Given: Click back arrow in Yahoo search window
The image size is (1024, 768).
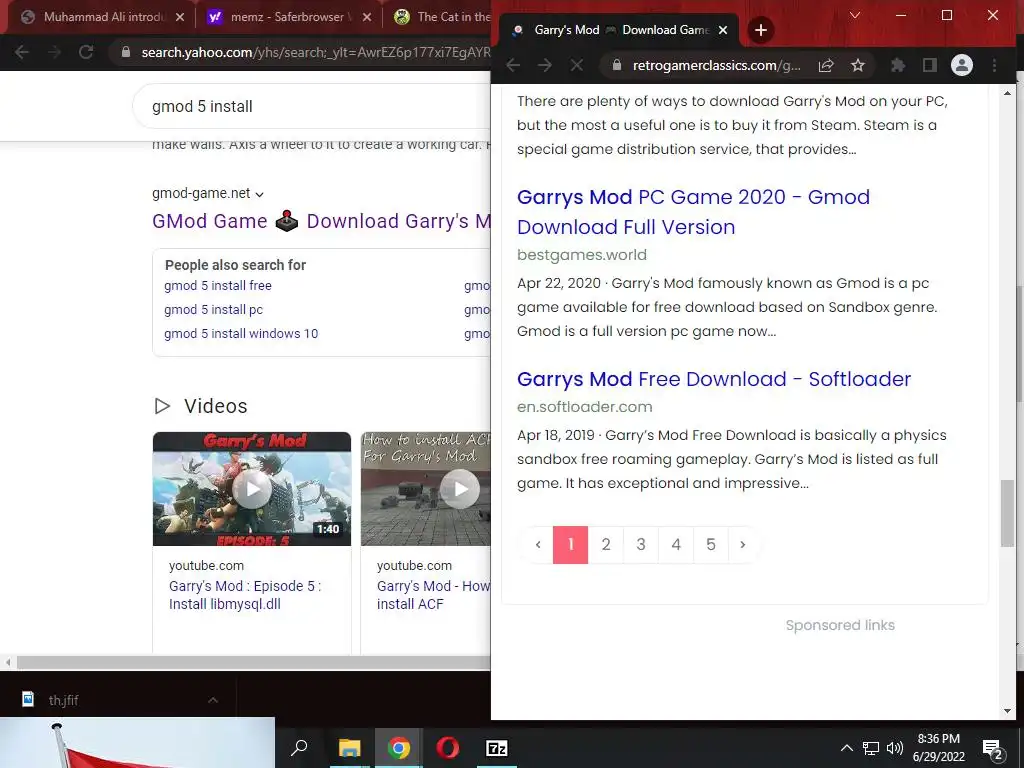Looking at the screenshot, I should [x=22, y=52].
